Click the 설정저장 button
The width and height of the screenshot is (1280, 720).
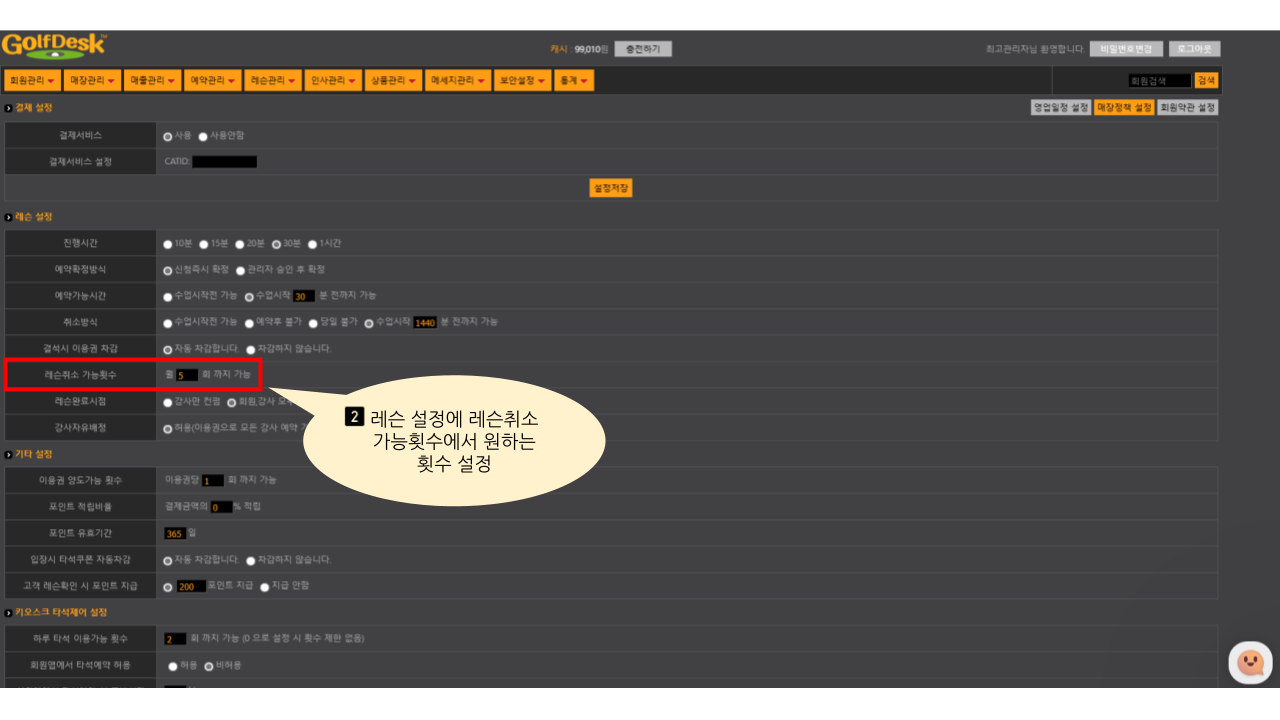(611, 188)
